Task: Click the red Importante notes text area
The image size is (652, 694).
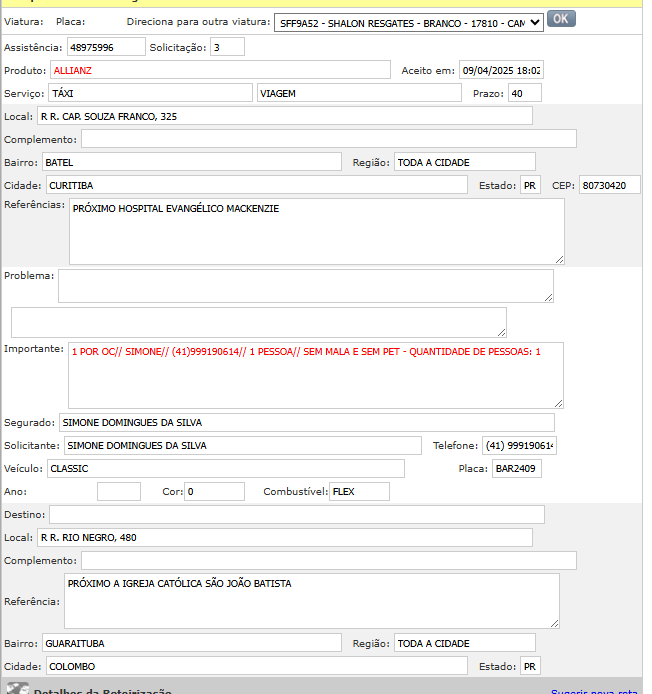Action: click(x=316, y=374)
